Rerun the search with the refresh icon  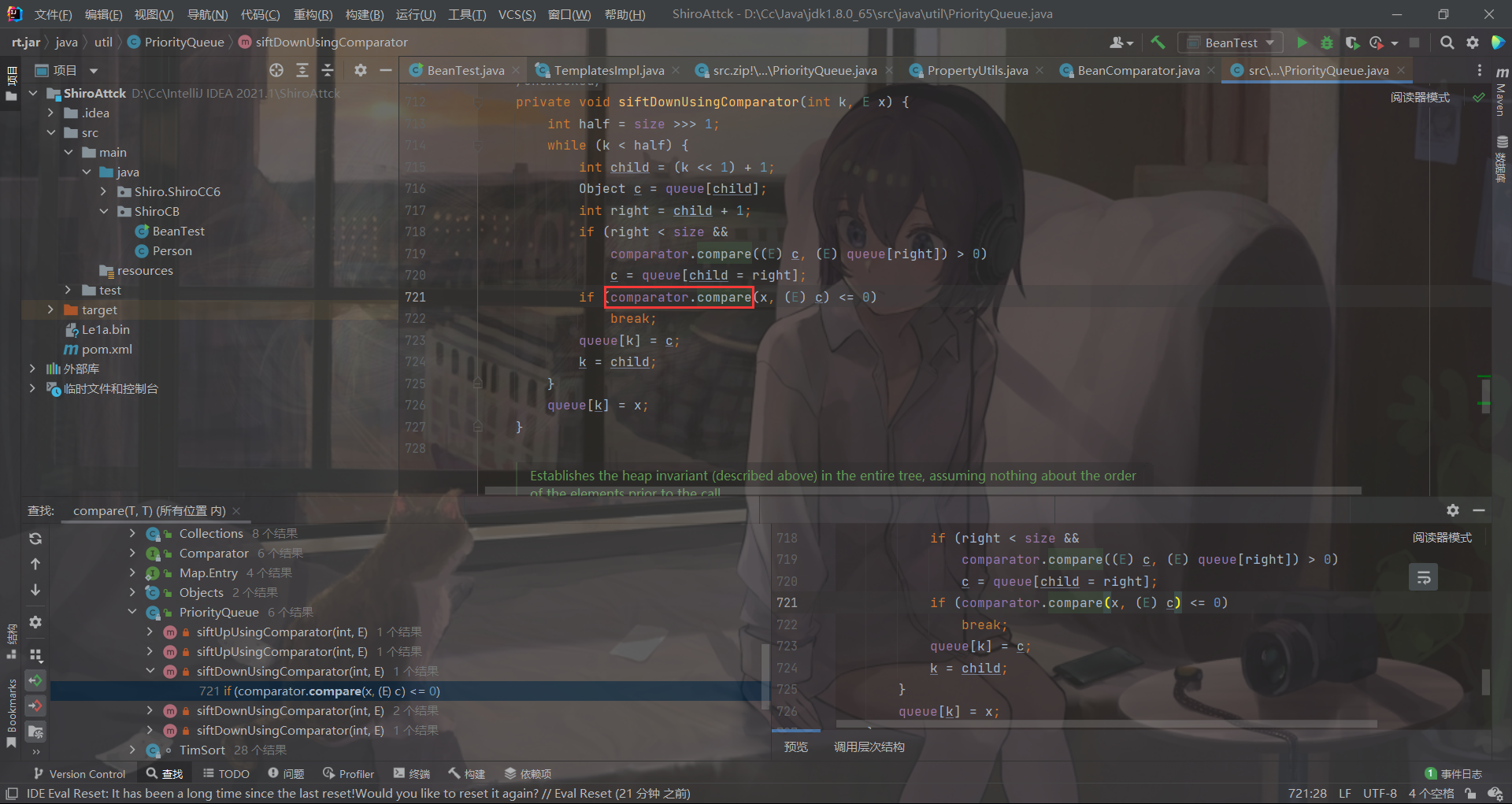[35, 539]
